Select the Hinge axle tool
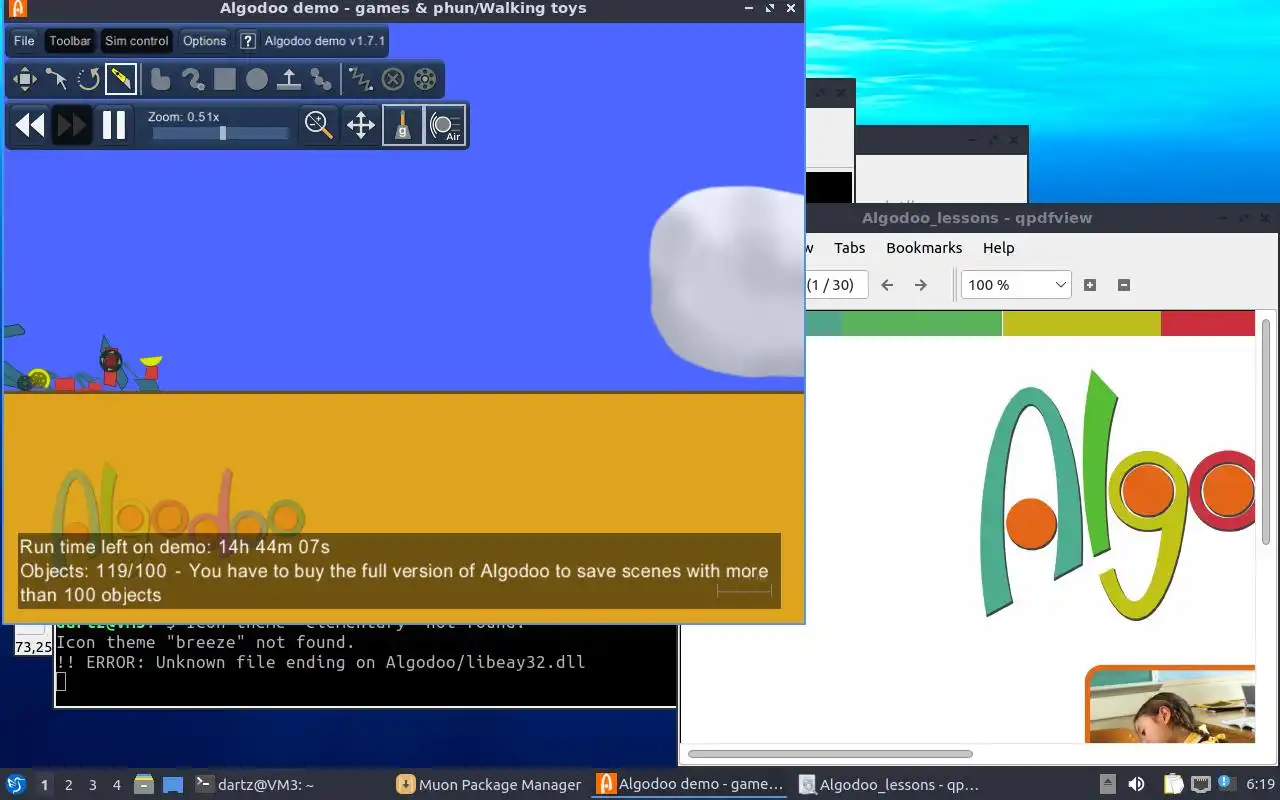This screenshot has height=800, width=1280. (425, 79)
